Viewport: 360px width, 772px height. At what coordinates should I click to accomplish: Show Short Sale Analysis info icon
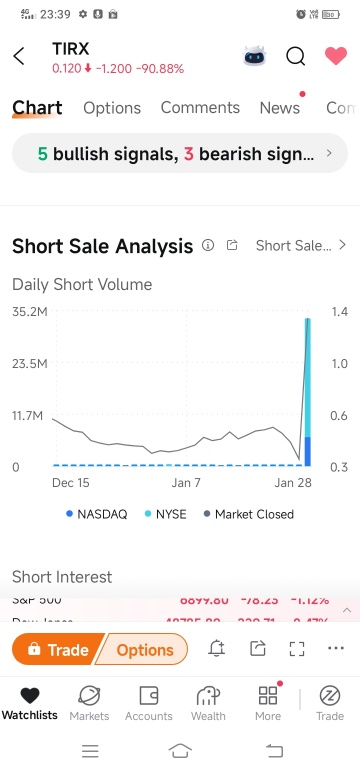208,245
